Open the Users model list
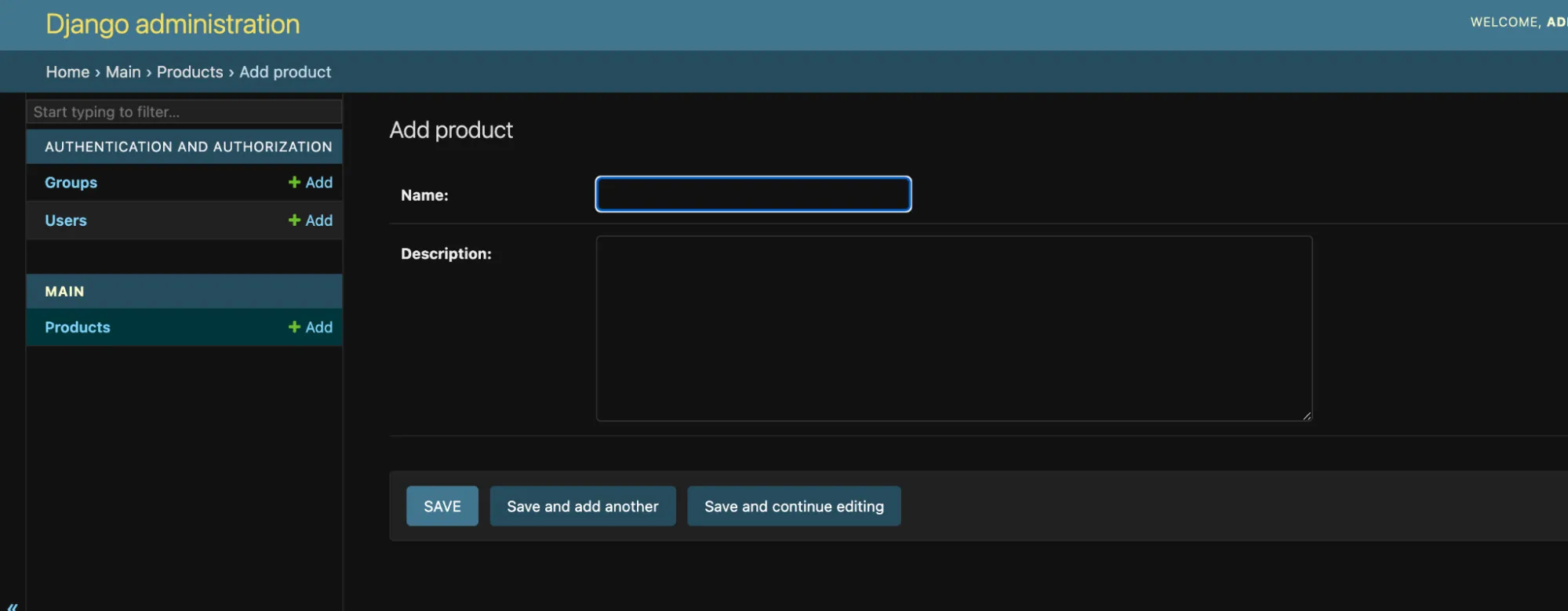 (x=66, y=220)
